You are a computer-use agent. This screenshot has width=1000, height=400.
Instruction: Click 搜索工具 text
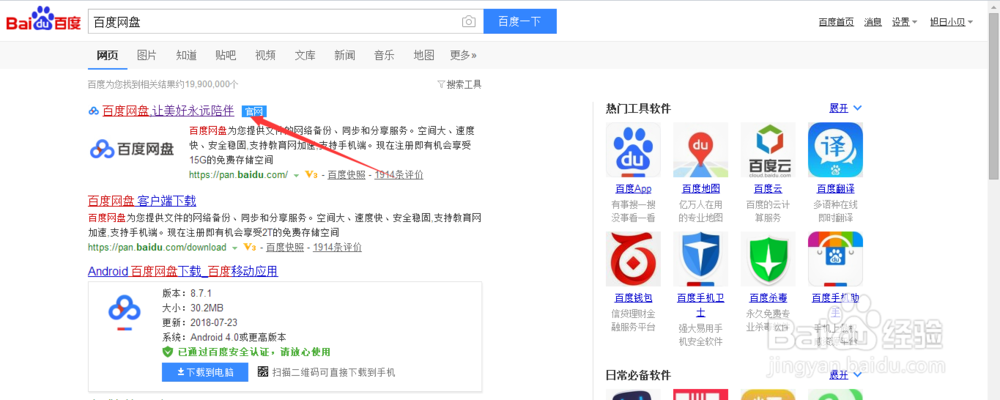(x=464, y=84)
